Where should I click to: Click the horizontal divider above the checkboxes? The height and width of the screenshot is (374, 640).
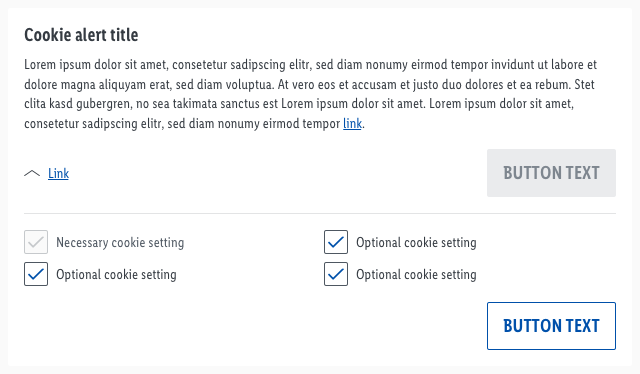coord(320,213)
